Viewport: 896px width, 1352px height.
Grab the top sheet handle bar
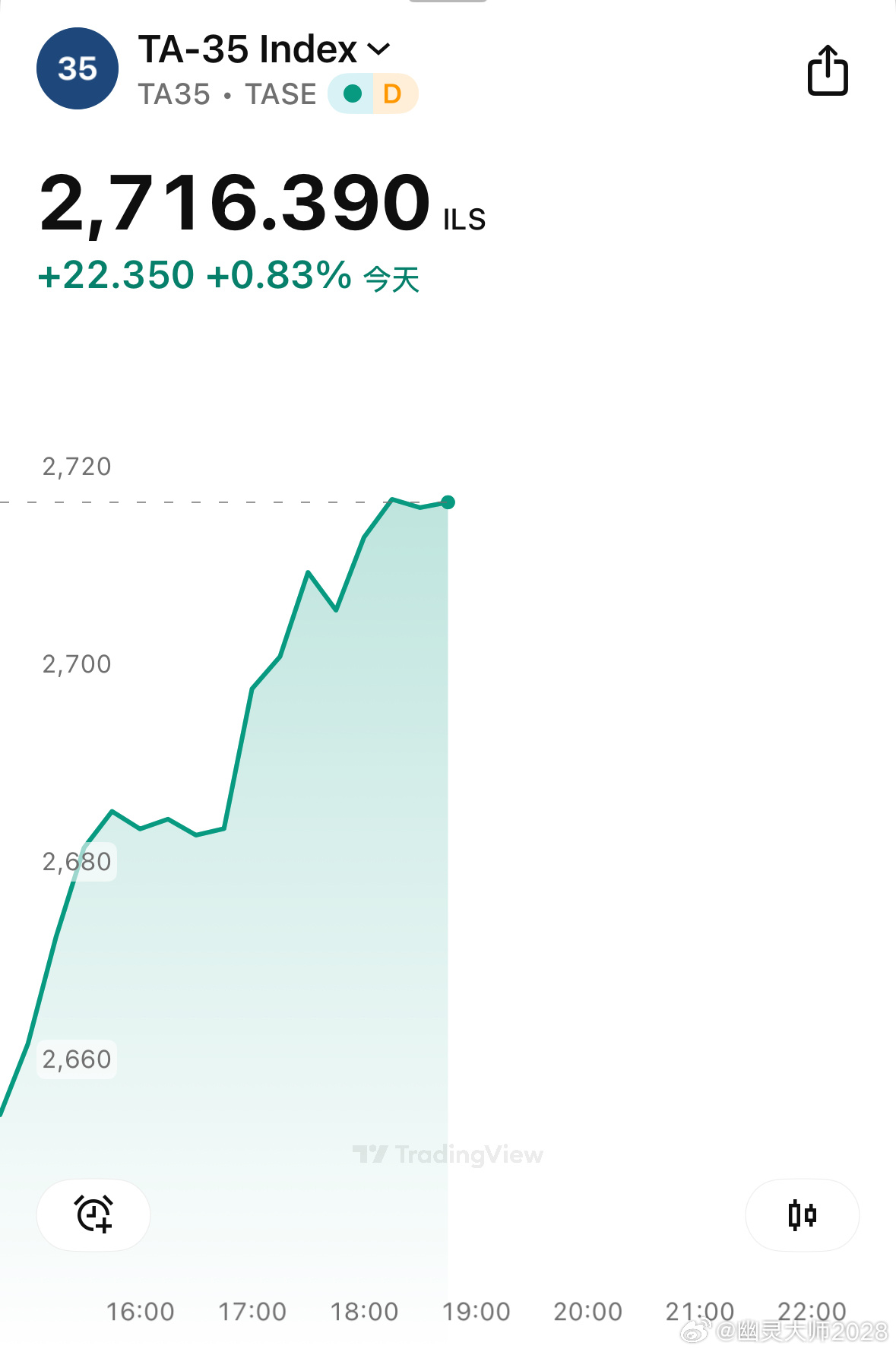(x=448, y=2)
